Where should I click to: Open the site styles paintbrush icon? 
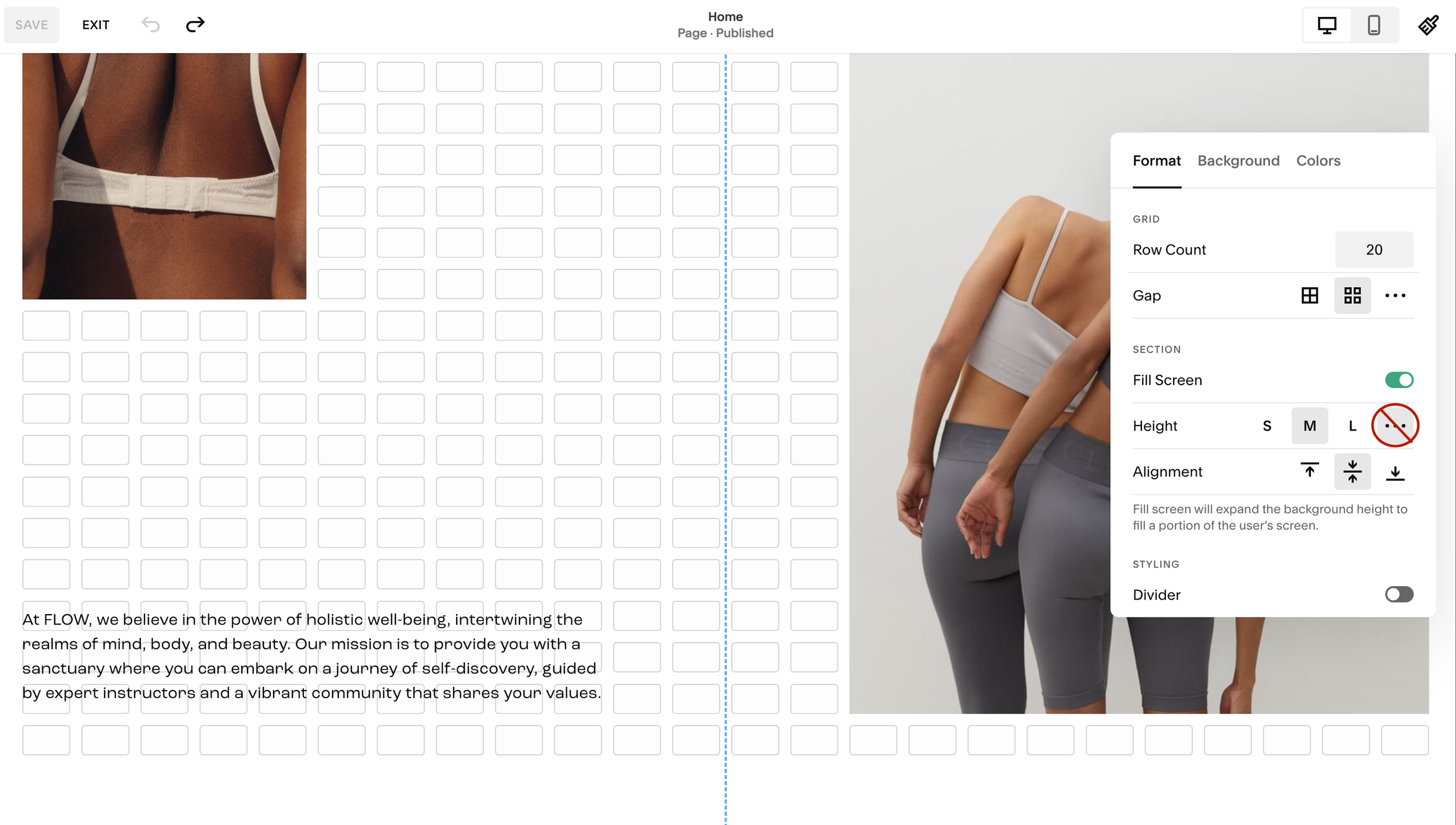[1428, 25]
